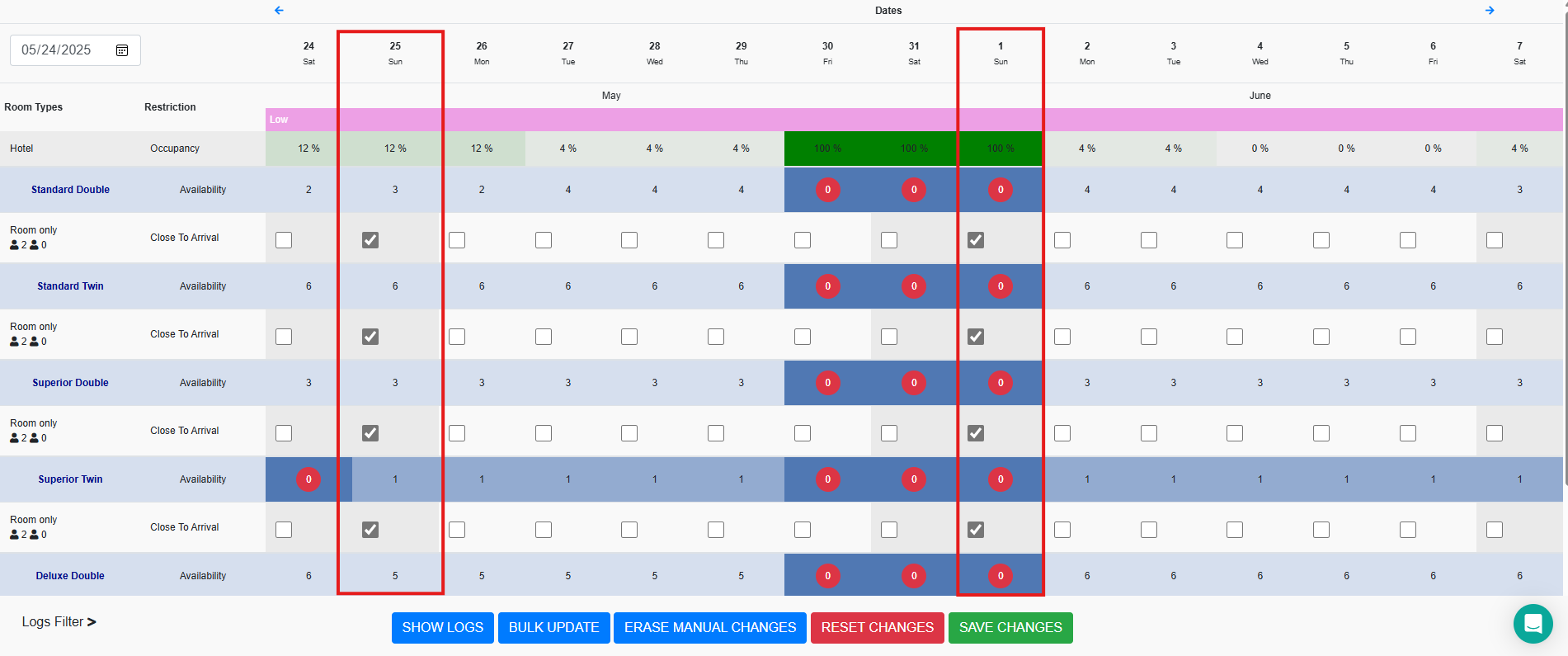Image resolution: width=1568 pixels, height=656 pixels.
Task: Click Deluxe Double zero availability on Sat 31
Action: pos(914,576)
